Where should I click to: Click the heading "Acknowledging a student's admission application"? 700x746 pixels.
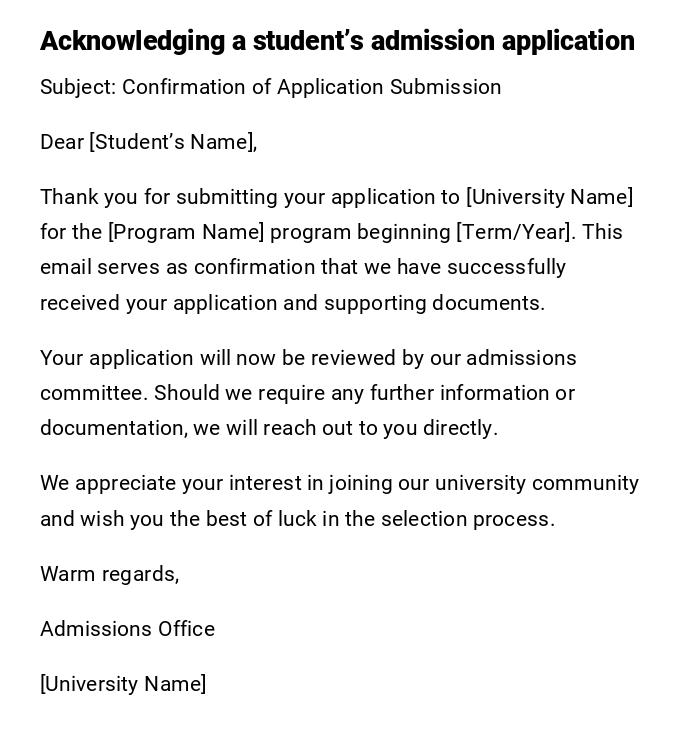[x=337, y=41]
